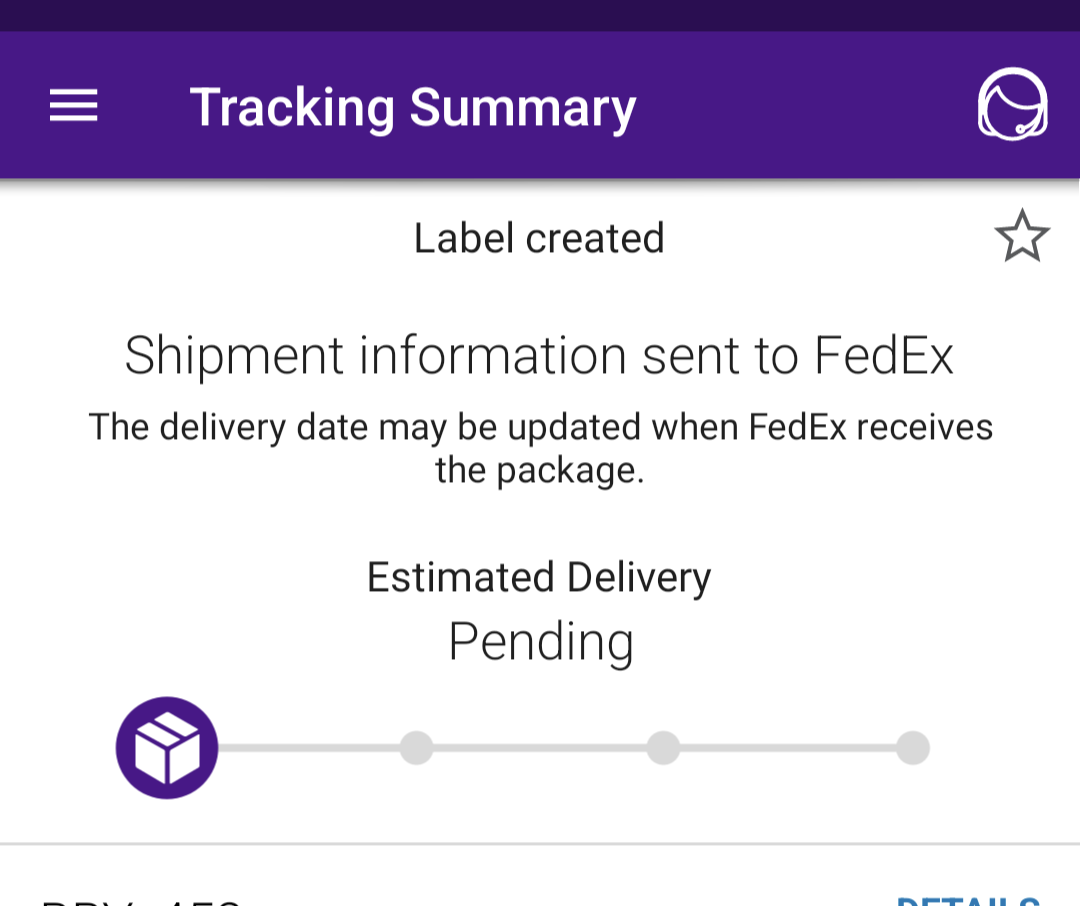The image size is (1080, 906).
Task: Click the second progress dot on the tracker
Action: point(417,748)
